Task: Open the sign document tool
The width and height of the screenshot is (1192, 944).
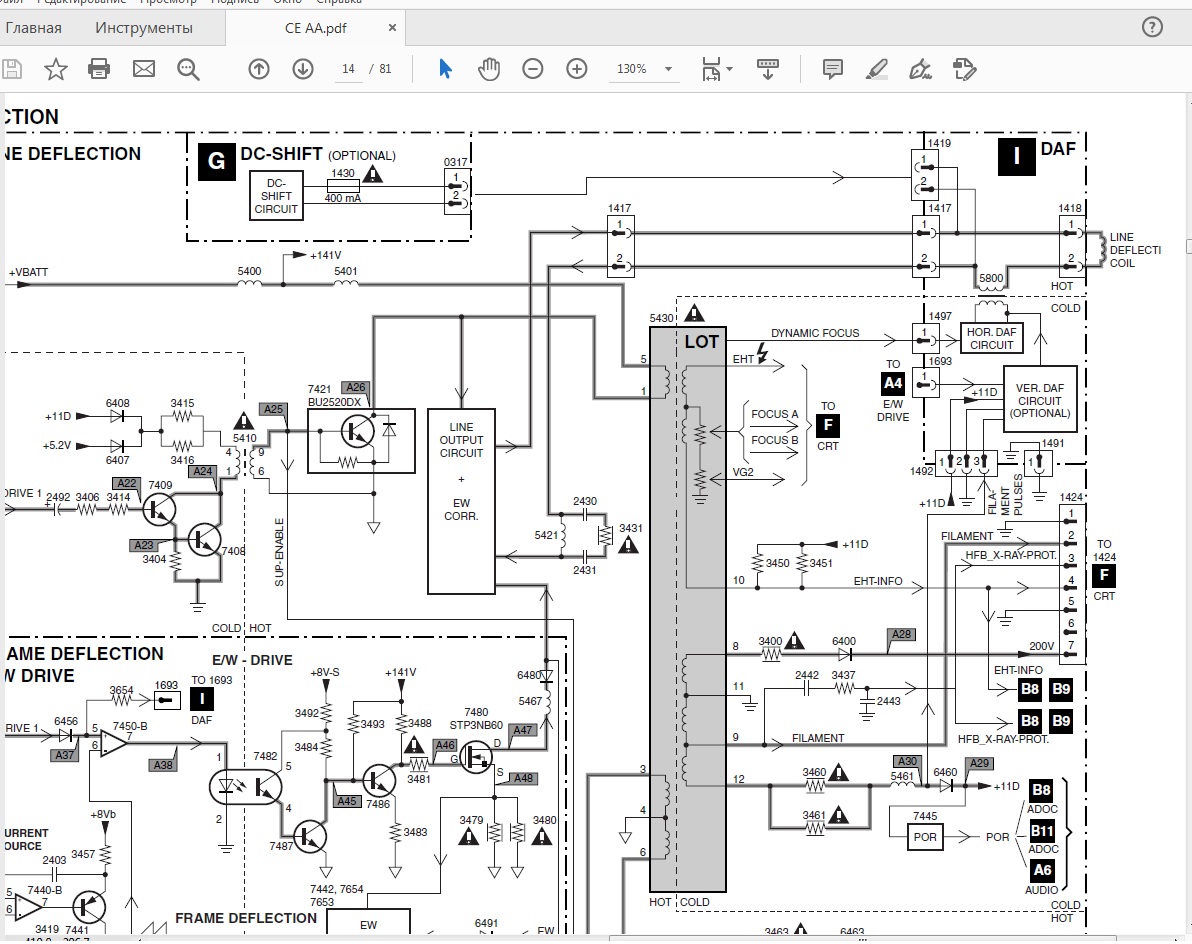Action: point(921,69)
